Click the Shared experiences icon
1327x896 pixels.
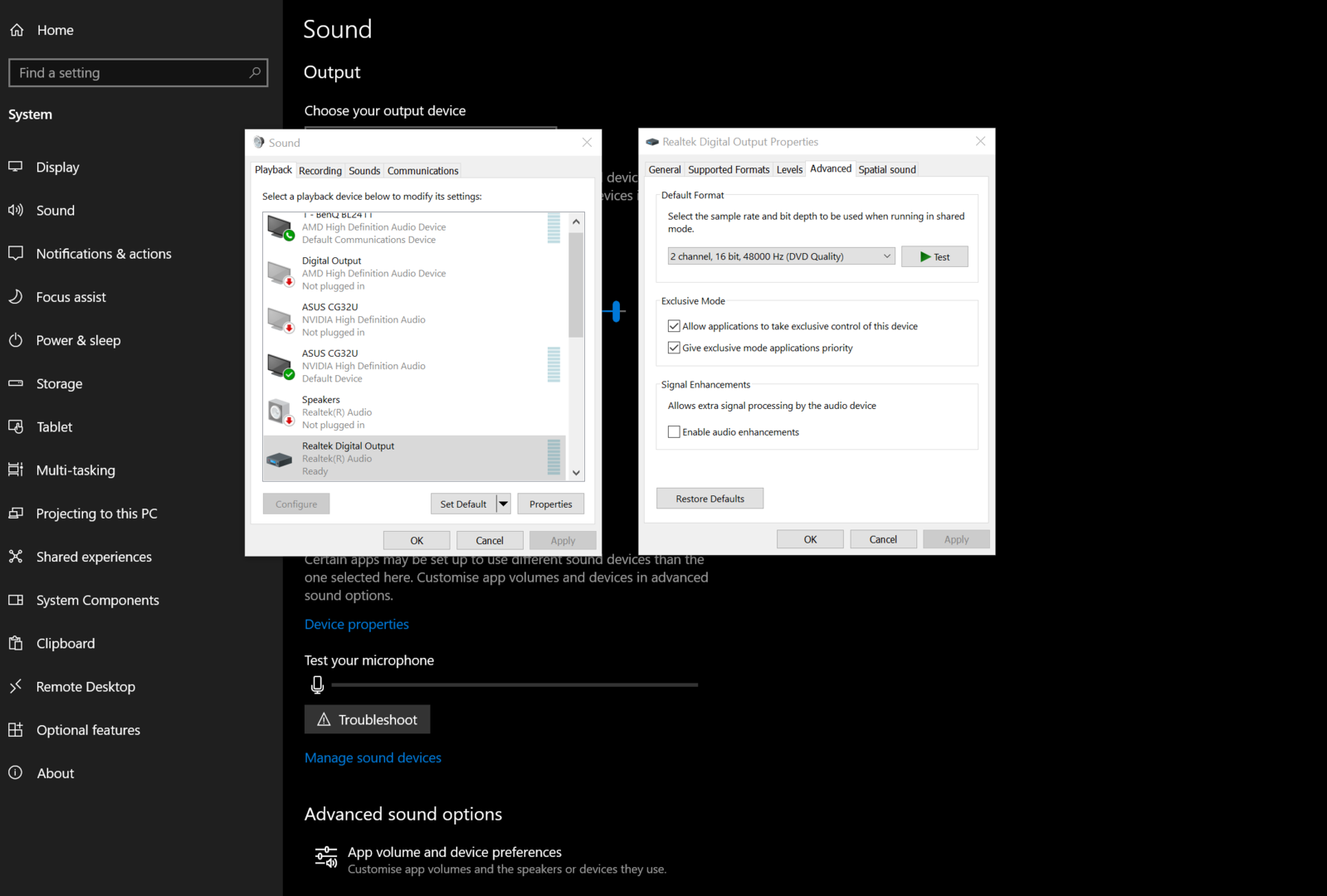(16, 556)
